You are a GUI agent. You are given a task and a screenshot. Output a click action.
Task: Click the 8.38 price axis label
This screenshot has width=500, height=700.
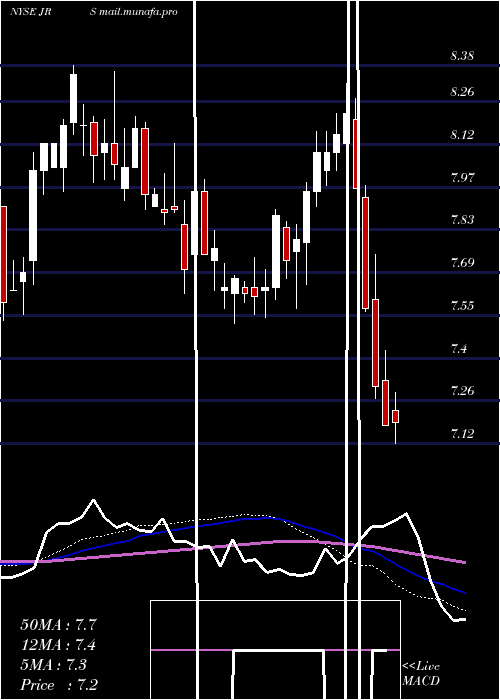pos(462,56)
